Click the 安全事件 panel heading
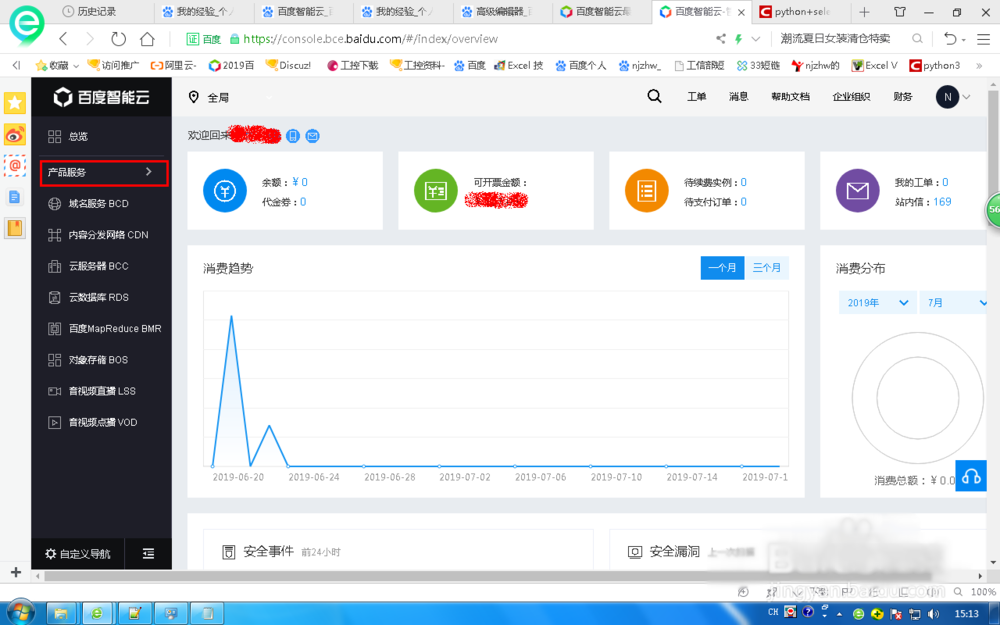The height and width of the screenshot is (625, 1000). [268, 552]
